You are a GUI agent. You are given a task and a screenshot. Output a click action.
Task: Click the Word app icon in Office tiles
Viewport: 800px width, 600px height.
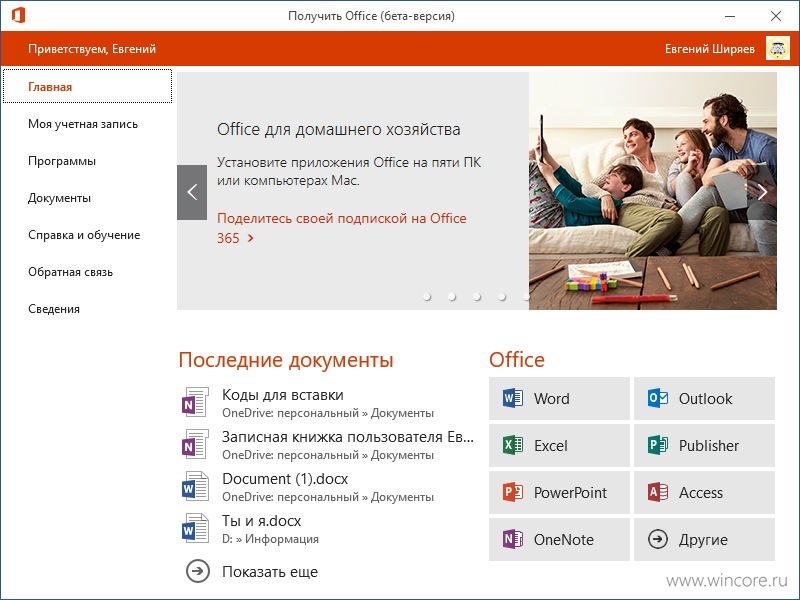pos(512,398)
